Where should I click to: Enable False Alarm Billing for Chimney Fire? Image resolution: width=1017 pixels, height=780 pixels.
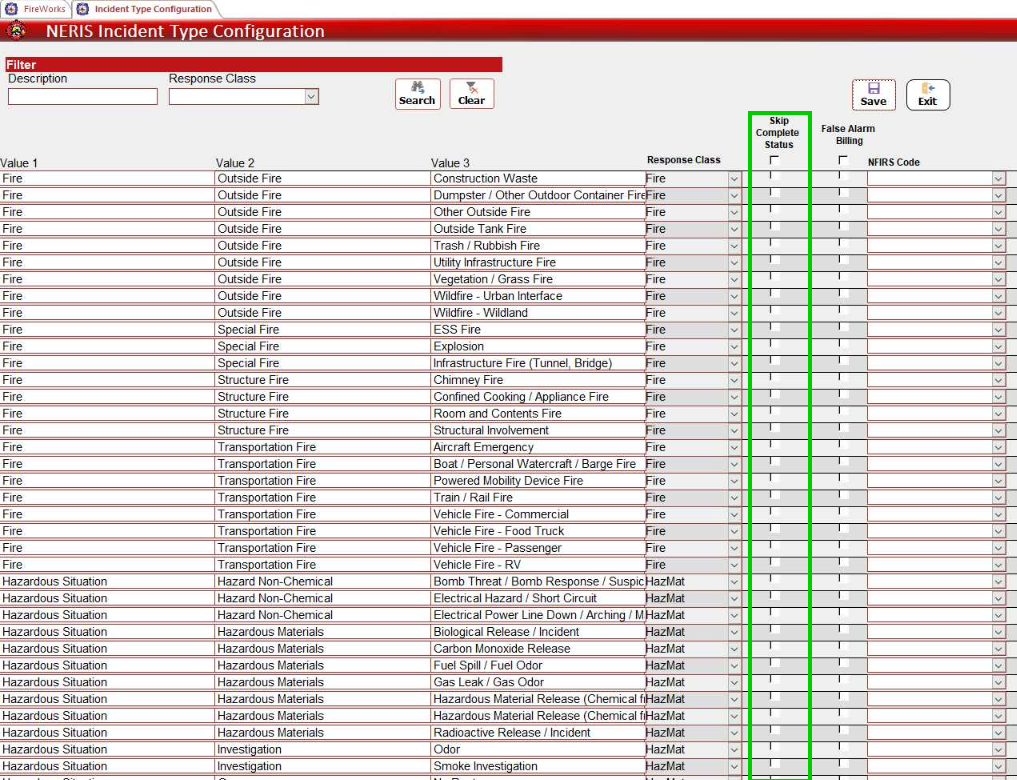tap(843, 379)
